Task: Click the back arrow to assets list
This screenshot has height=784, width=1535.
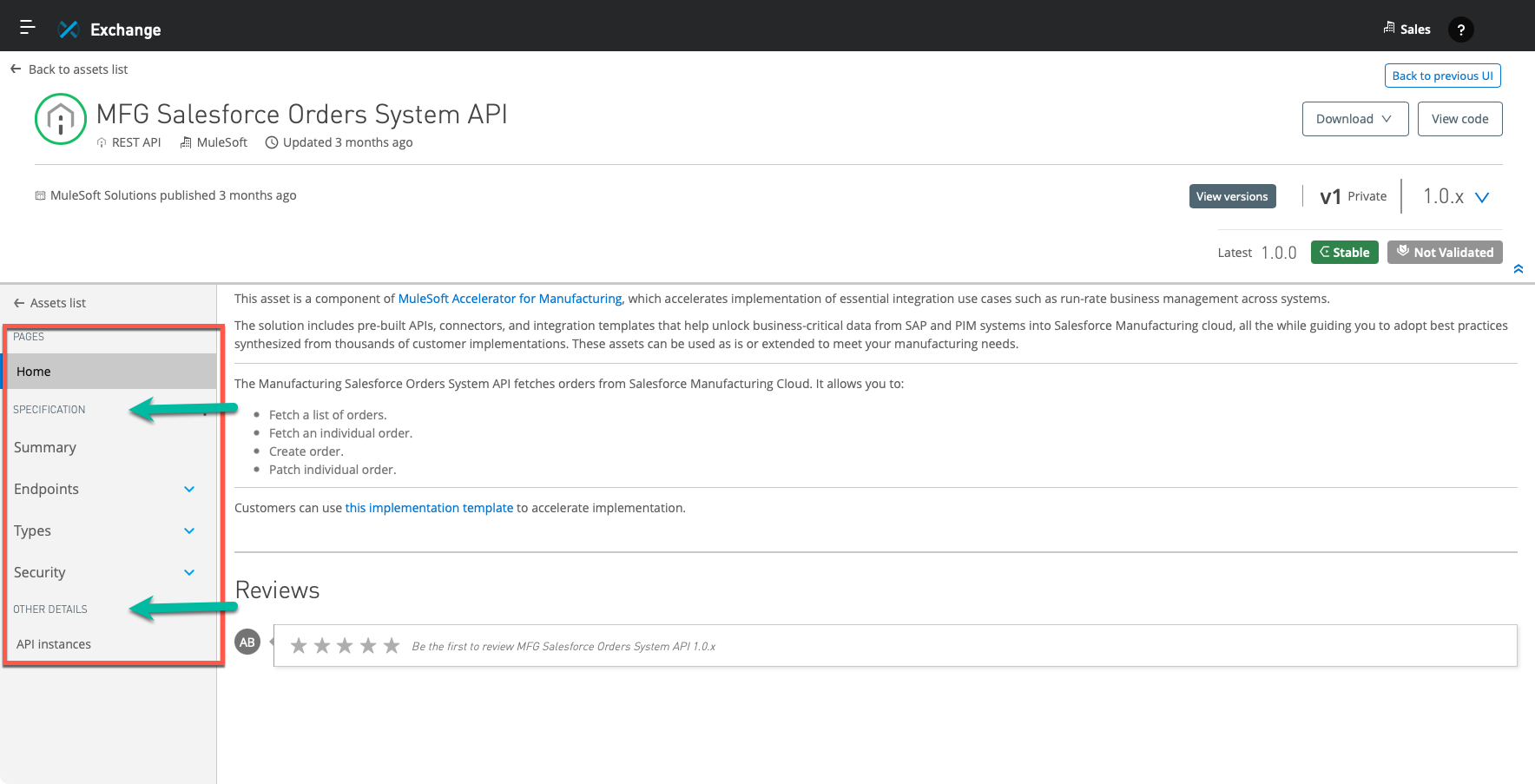Action: (16, 69)
